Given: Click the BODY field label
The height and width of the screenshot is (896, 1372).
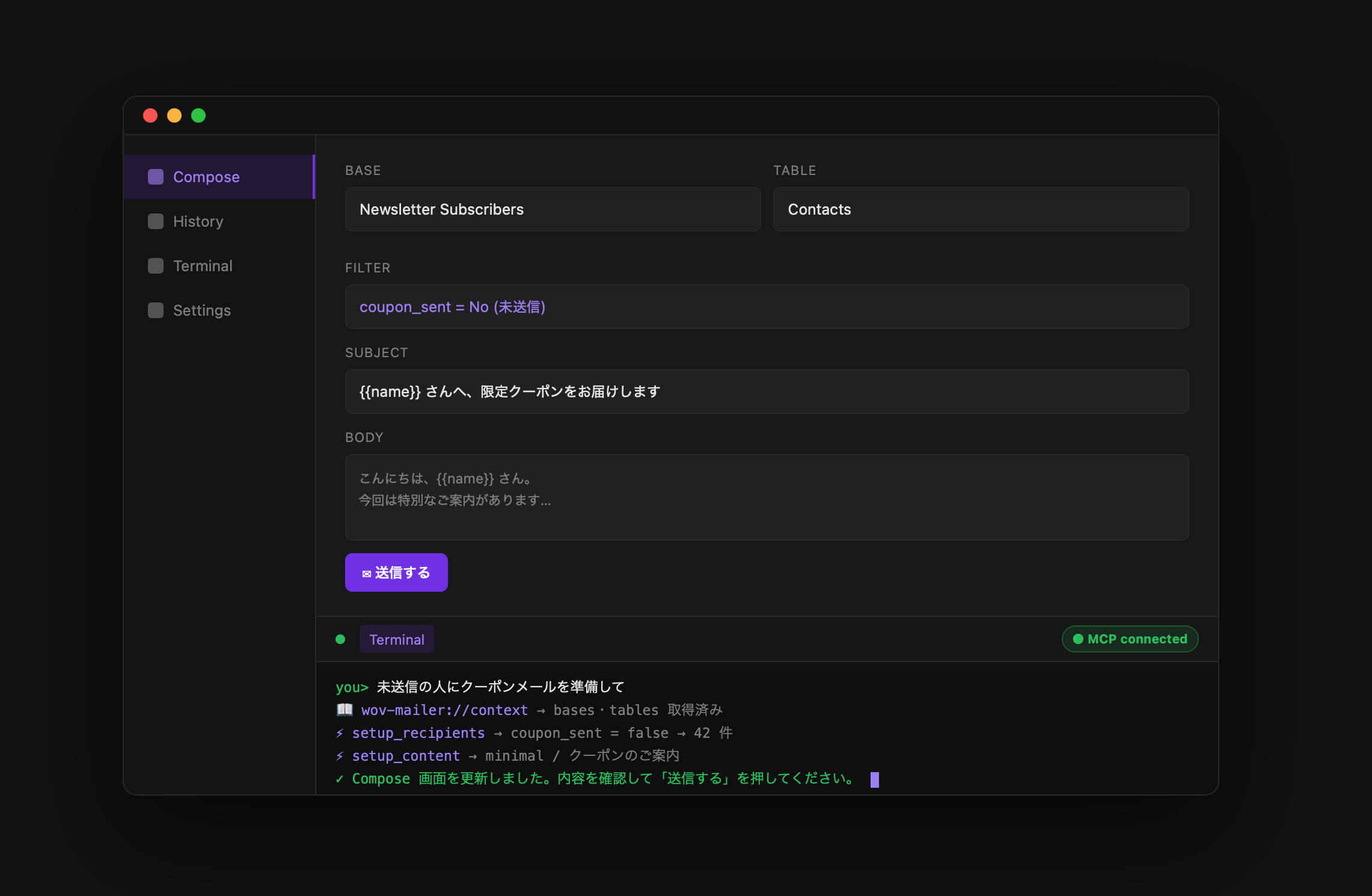Looking at the screenshot, I should pyautogui.click(x=364, y=437).
